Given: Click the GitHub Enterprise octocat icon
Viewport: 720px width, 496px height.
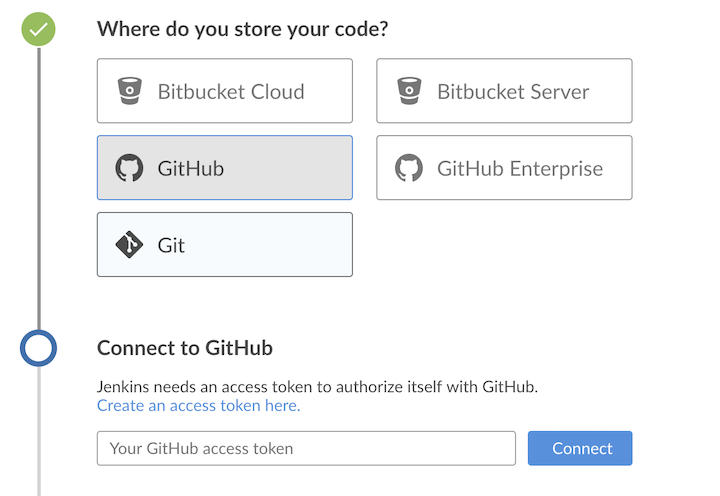Looking at the screenshot, I should pyautogui.click(x=408, y=168).
